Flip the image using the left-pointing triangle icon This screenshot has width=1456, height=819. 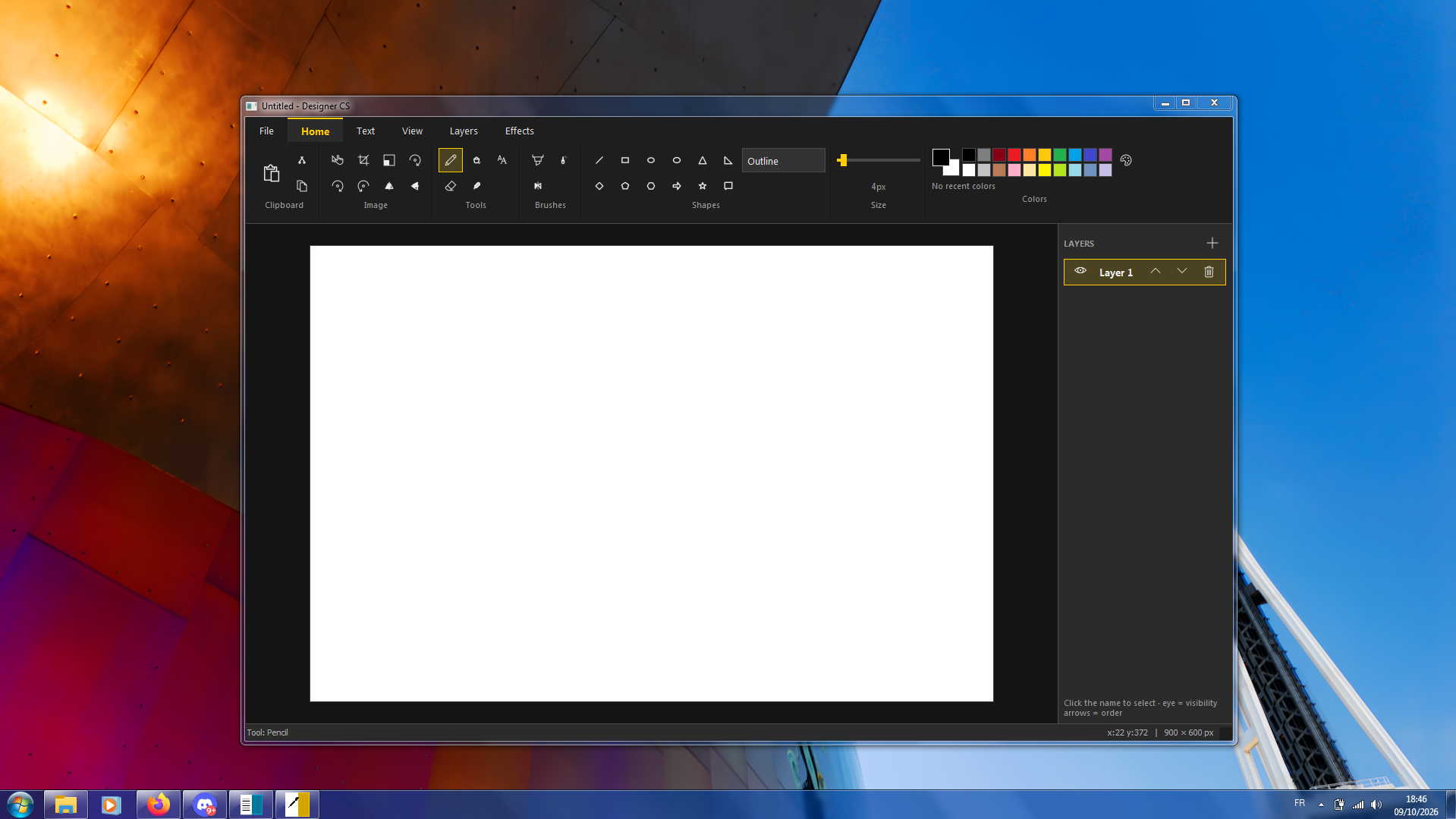pyautogui.click(x=415, y=186)
